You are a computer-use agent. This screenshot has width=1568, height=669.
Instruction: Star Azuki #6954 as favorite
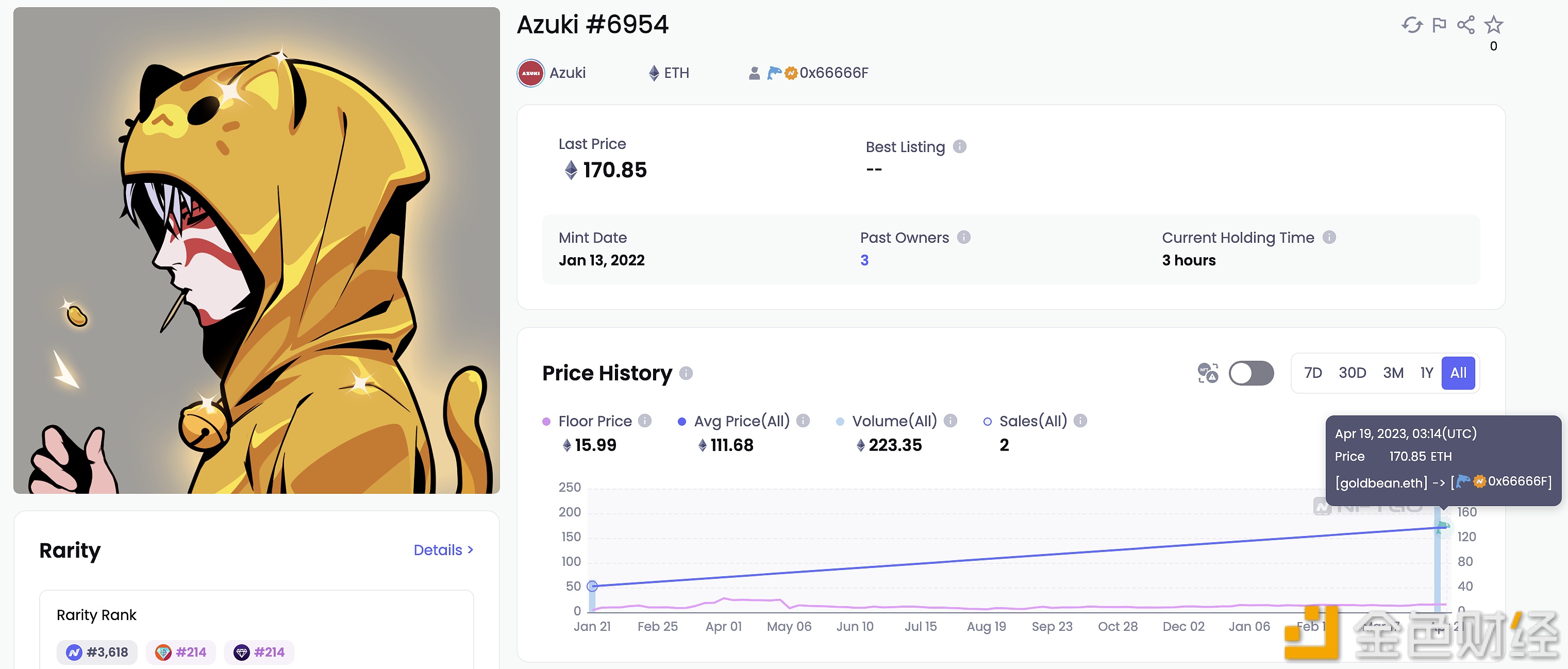[1493, 25]
